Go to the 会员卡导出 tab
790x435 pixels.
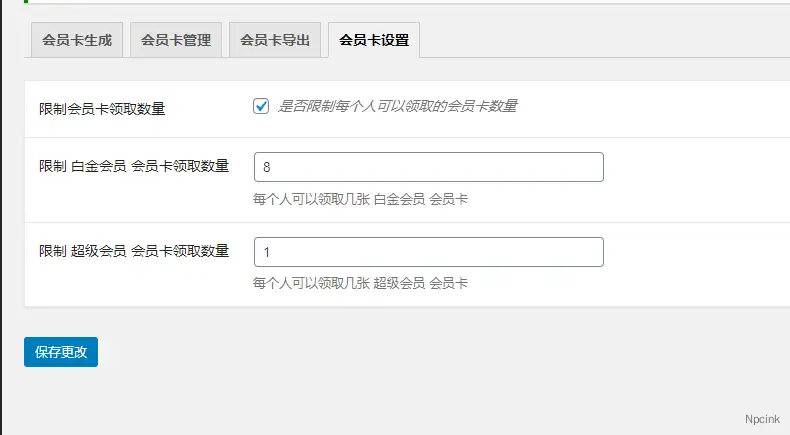click(x=274, y=41)
